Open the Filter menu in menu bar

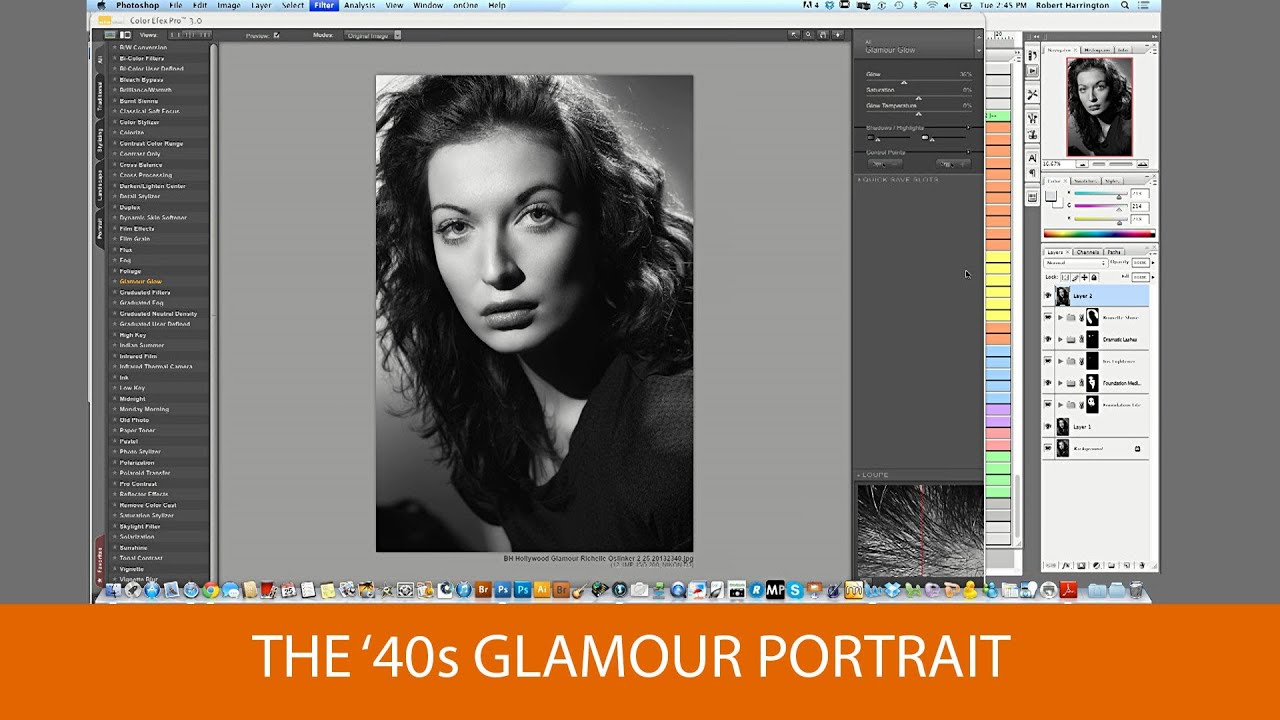coord(323,5)
